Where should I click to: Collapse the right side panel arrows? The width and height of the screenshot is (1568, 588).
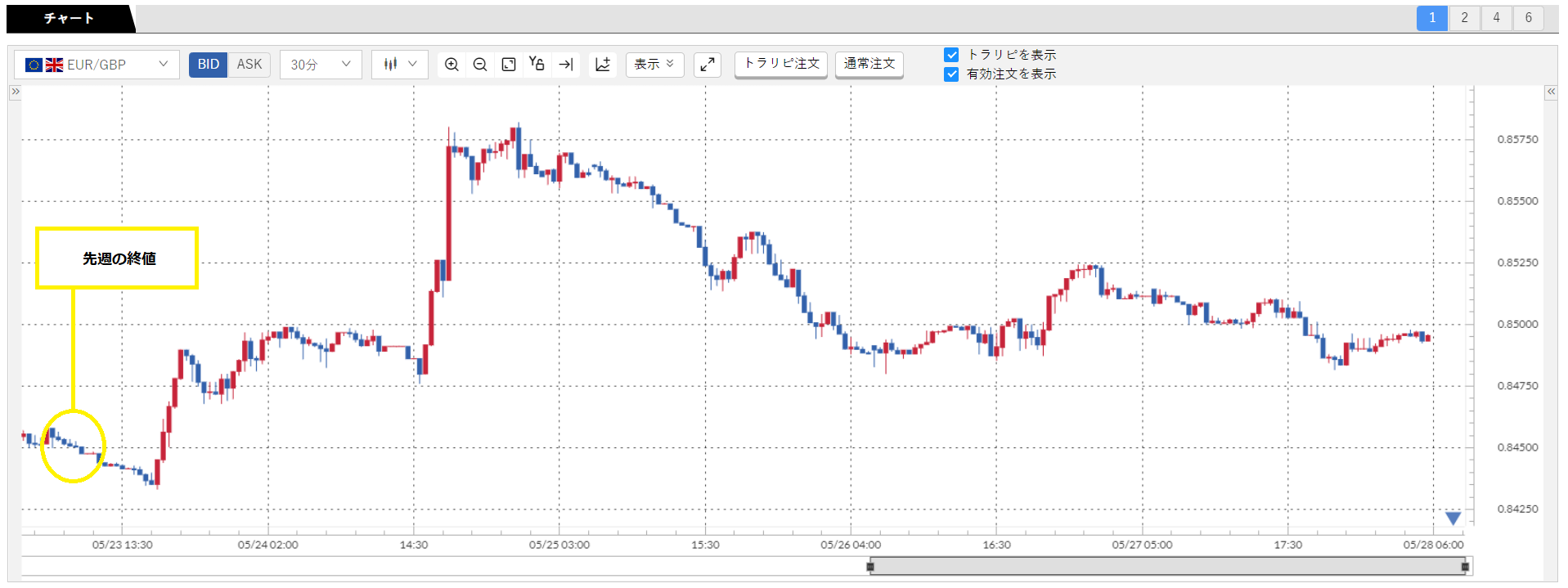[1551, 92]
